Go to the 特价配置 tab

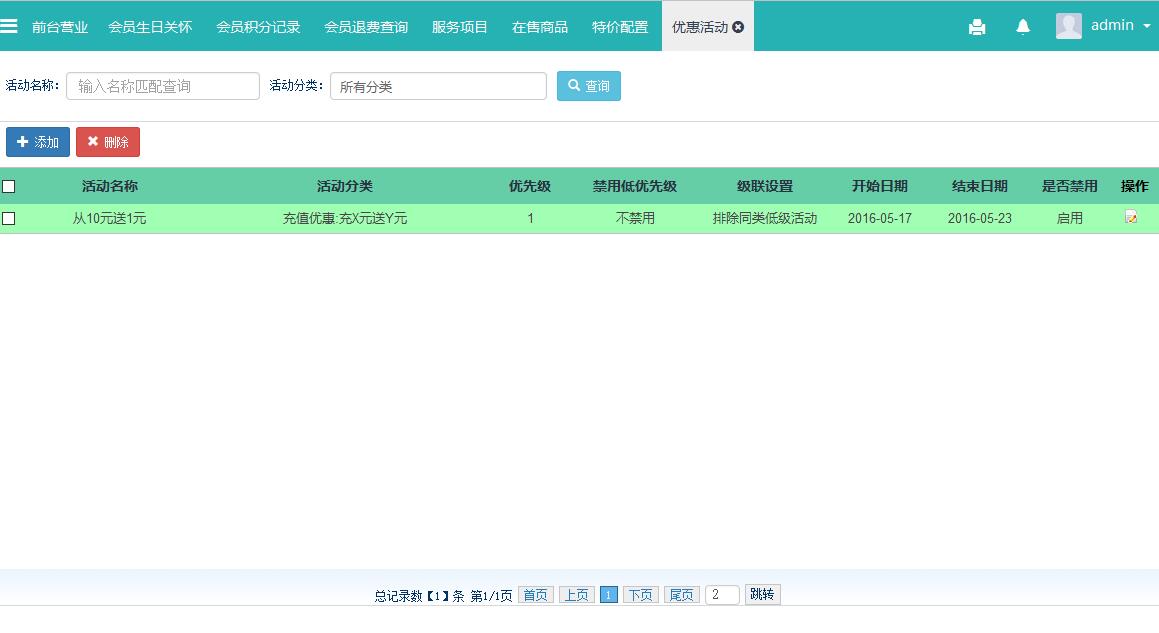[x=620, y=27]
